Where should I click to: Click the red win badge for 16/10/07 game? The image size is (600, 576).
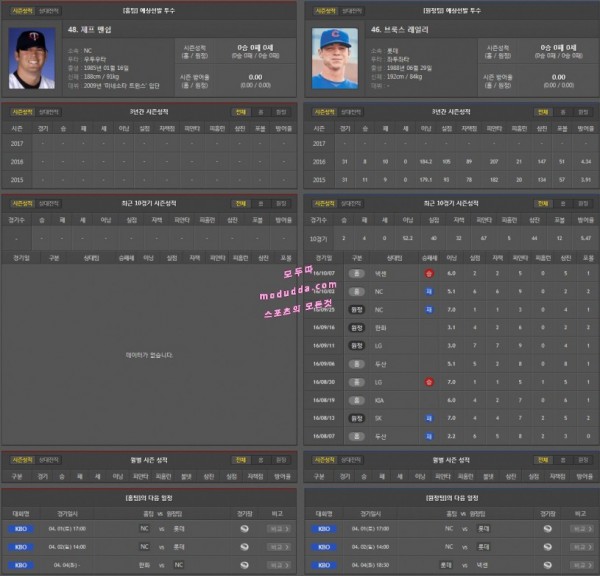pyautogui.click(x=428, y=272)
